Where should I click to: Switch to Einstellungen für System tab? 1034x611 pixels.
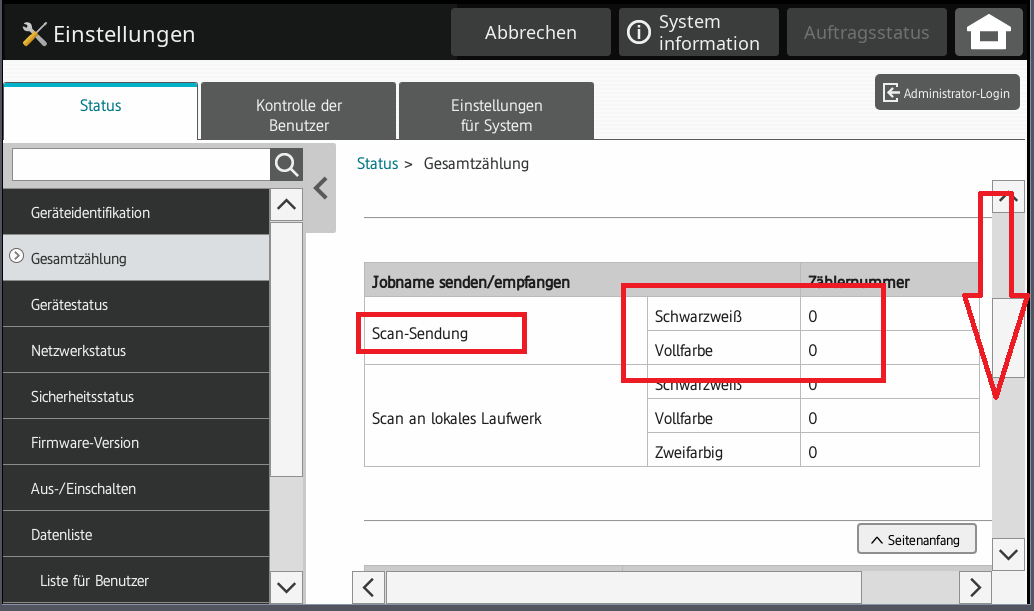pos(496,115)
